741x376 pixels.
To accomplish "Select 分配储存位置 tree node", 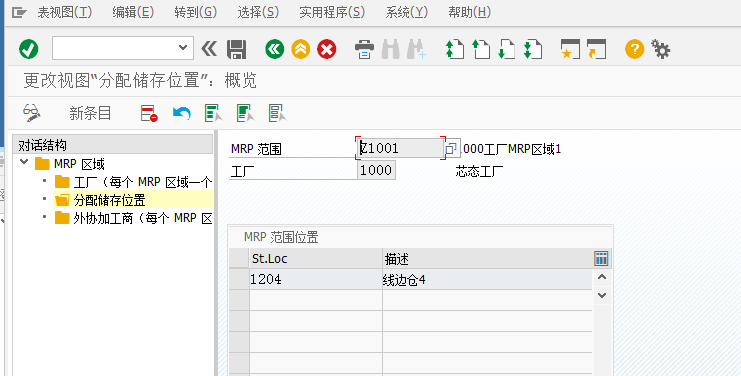I will point(109,200).
